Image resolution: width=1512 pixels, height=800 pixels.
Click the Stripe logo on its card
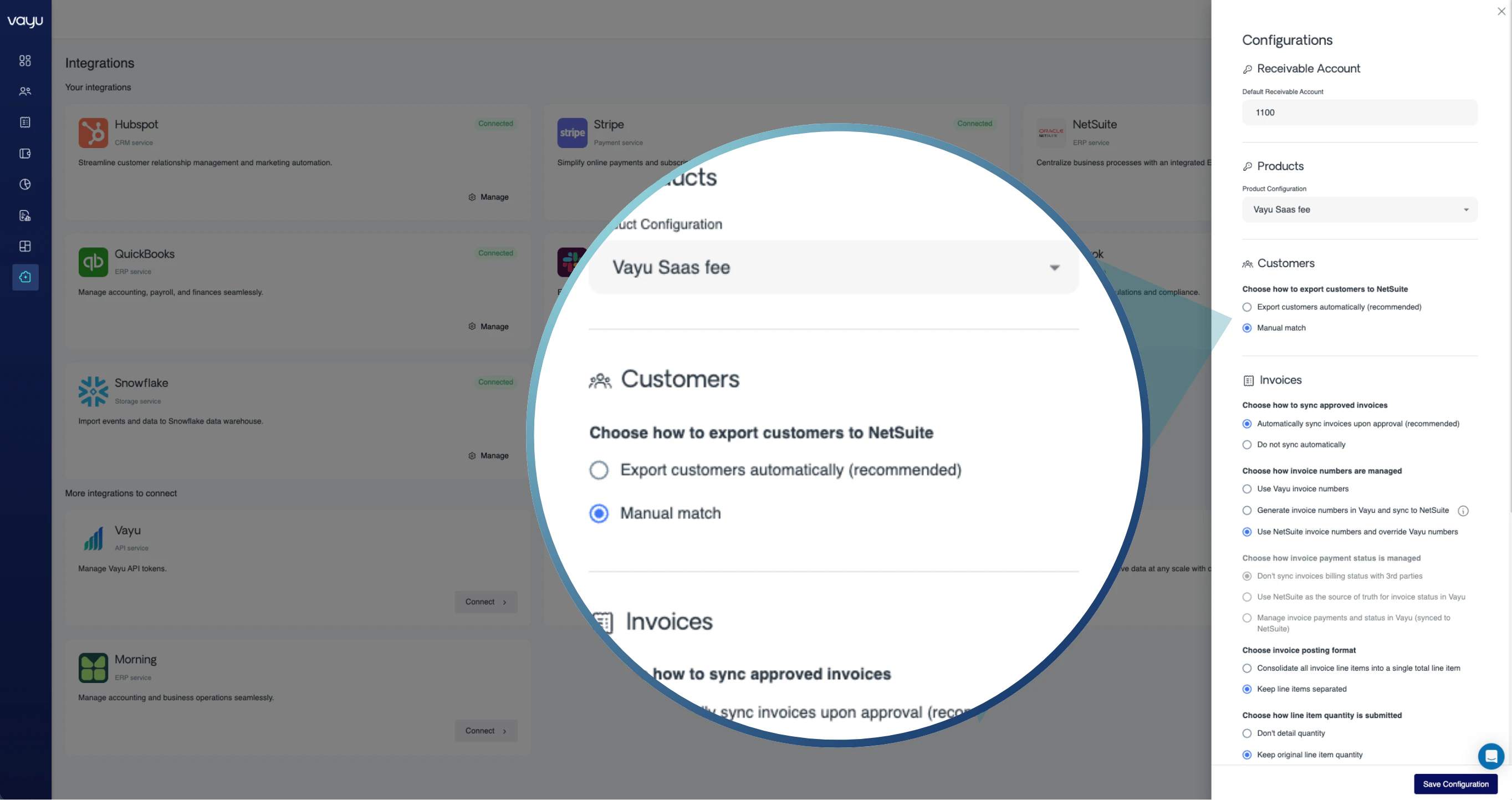(573, 133)
